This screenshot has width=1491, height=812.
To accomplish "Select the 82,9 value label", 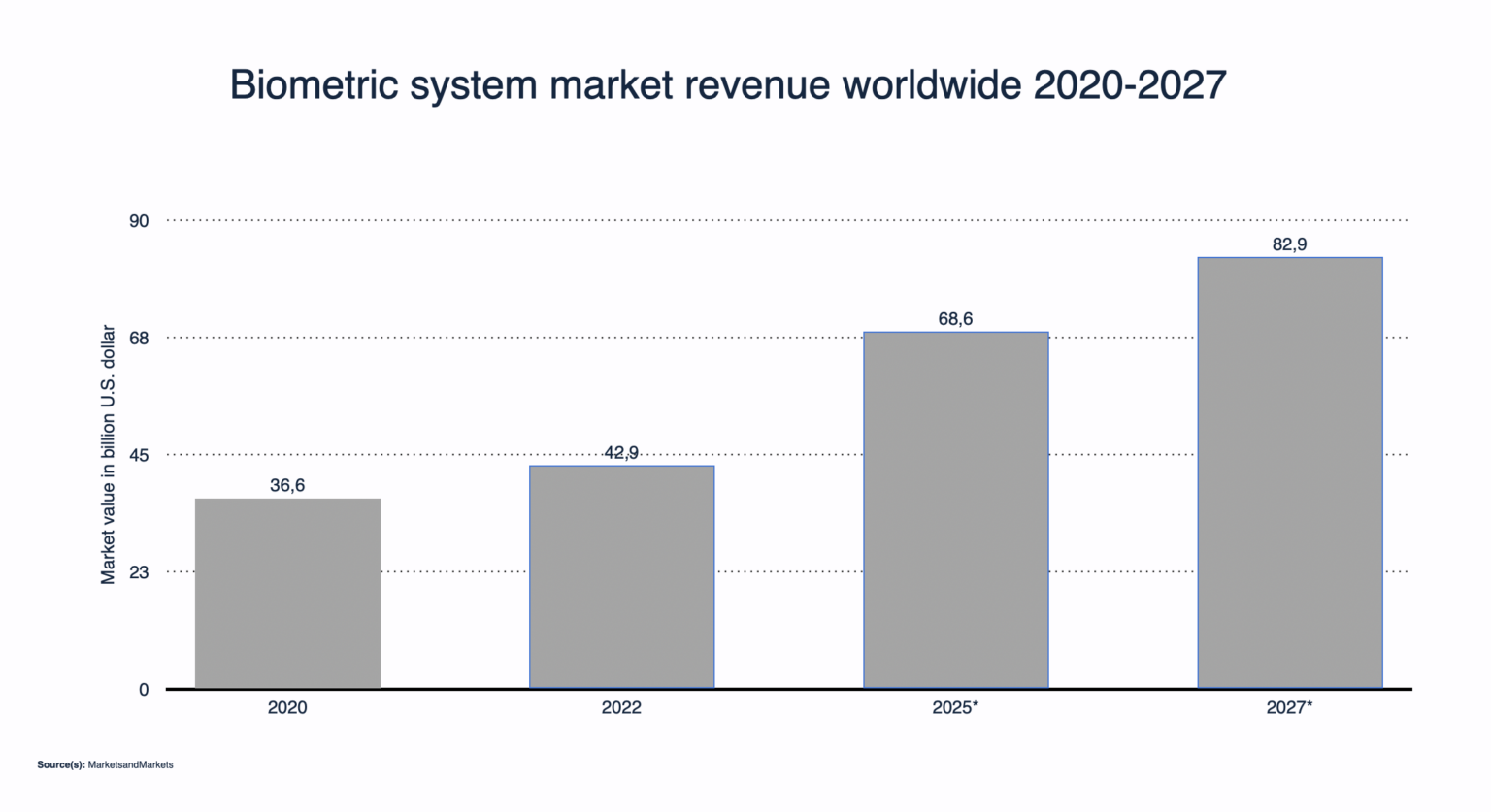I will [x=1289, y=244].
